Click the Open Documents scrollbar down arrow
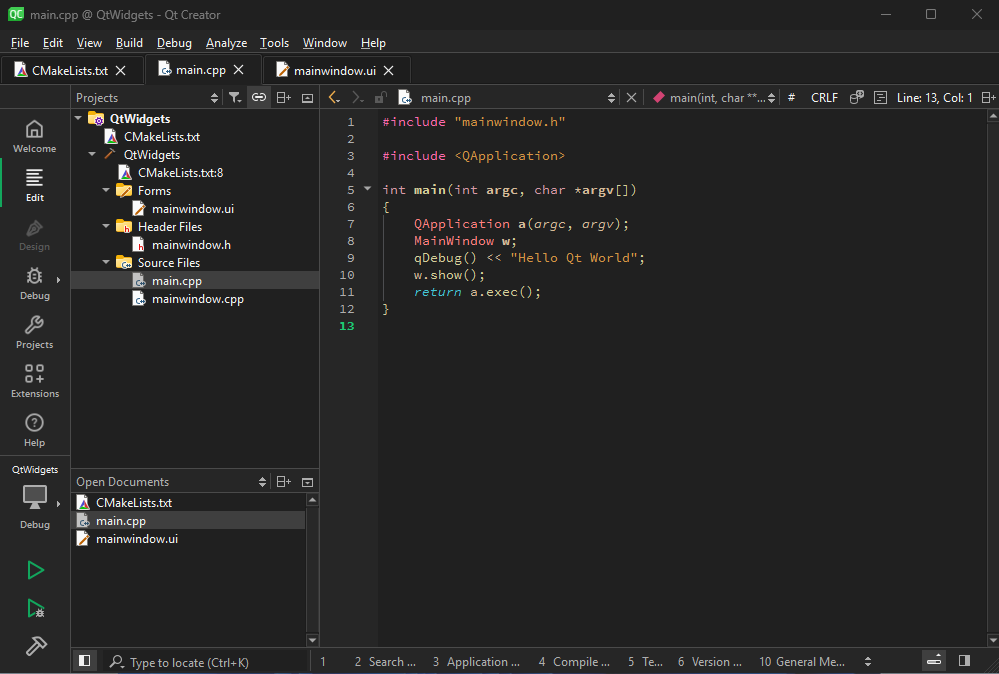This screenshot has height=674, width=999. 312,640
